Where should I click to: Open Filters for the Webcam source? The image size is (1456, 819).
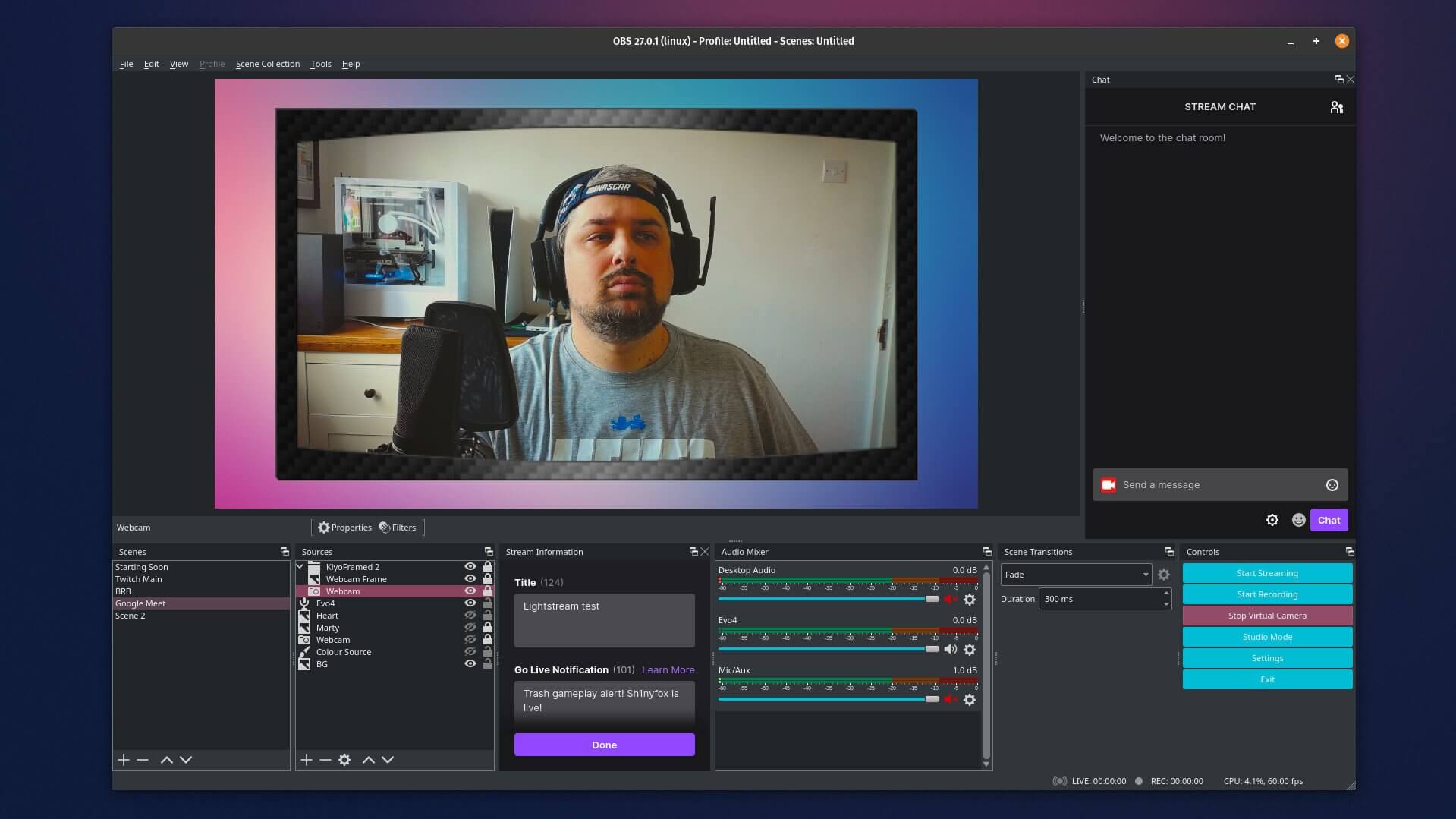[x=398, y=528]
